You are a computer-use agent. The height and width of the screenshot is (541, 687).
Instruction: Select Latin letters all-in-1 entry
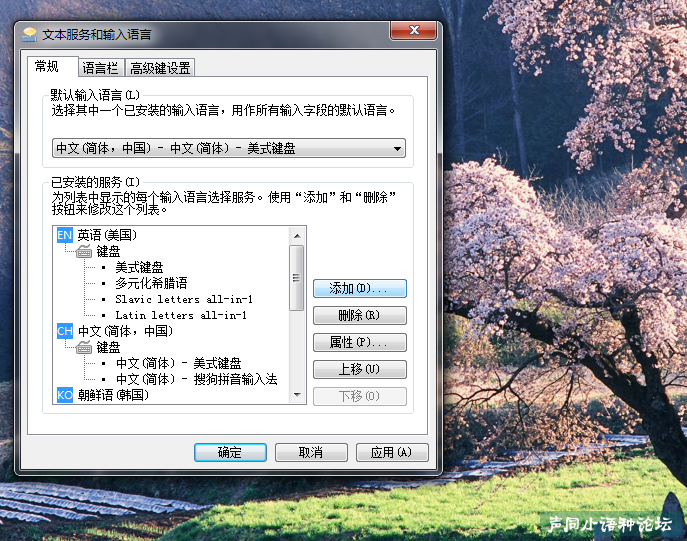(x=181, y=315)
